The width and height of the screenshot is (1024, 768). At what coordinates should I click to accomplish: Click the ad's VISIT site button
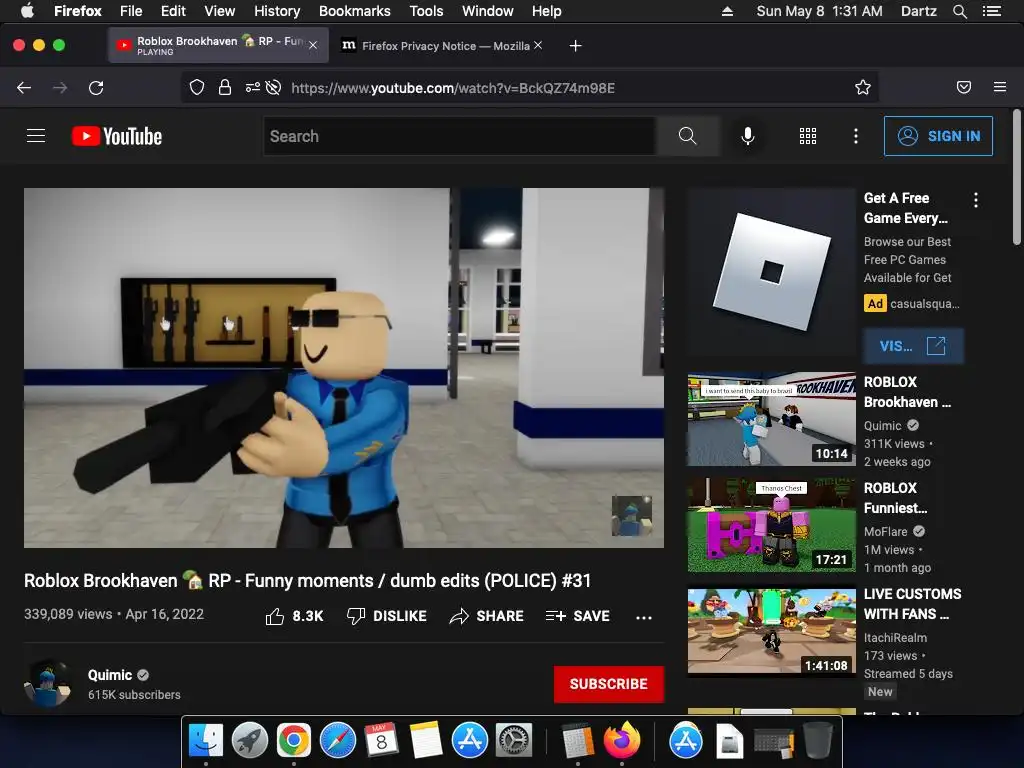point(913,346)
